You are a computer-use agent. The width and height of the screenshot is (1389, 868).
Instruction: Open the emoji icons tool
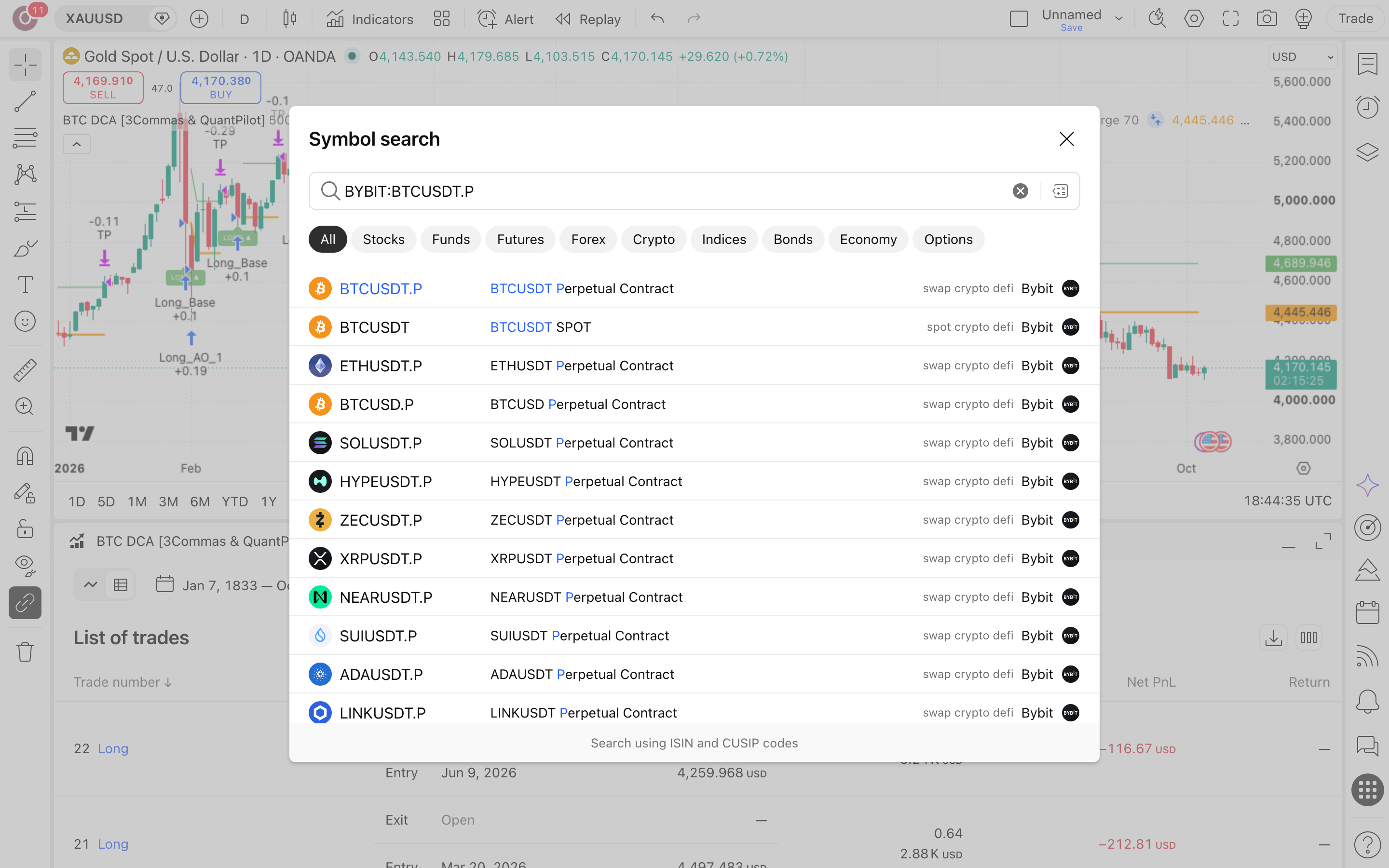[x=25, y=322]
